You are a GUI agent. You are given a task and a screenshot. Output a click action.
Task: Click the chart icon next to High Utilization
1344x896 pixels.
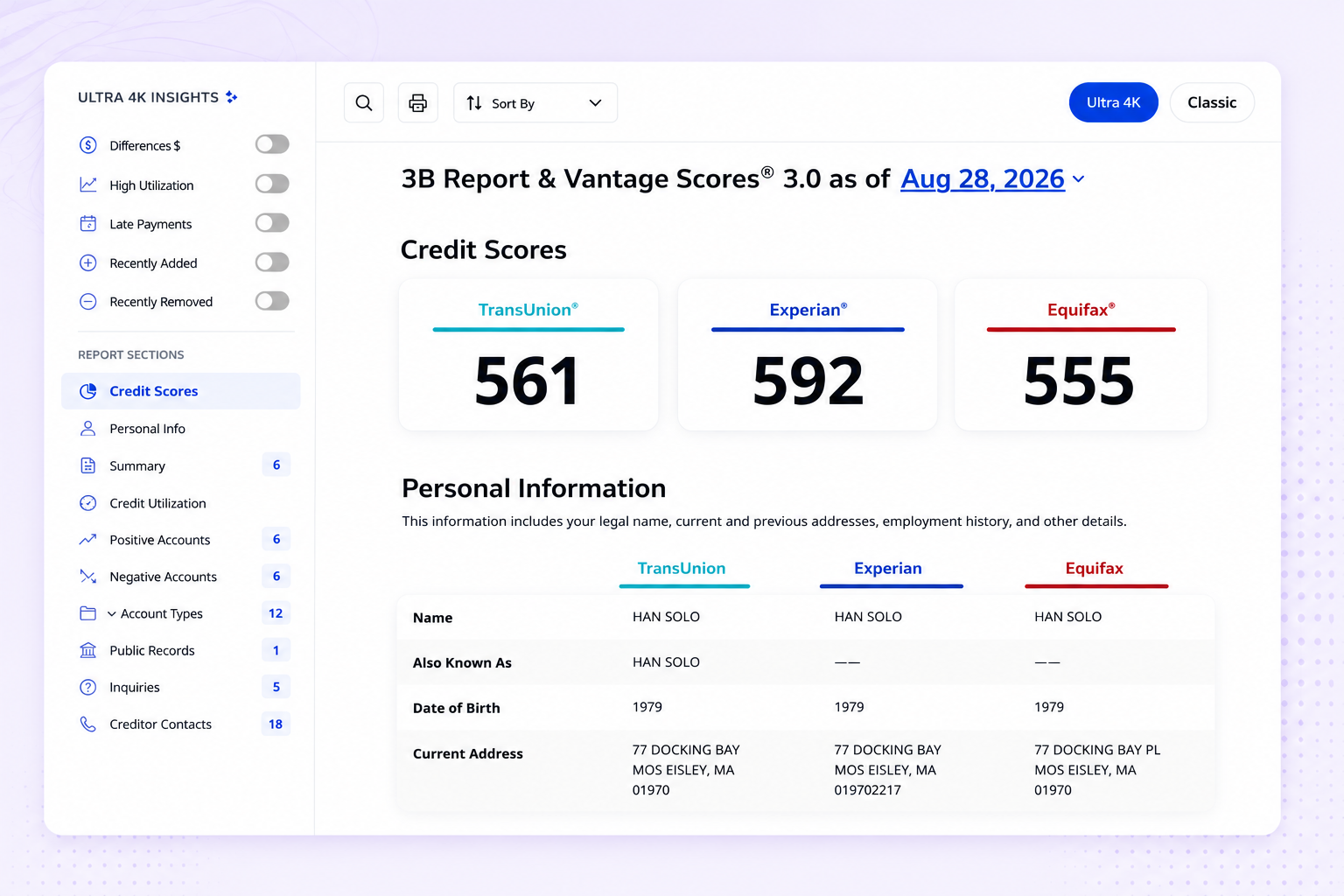[88, 185]
